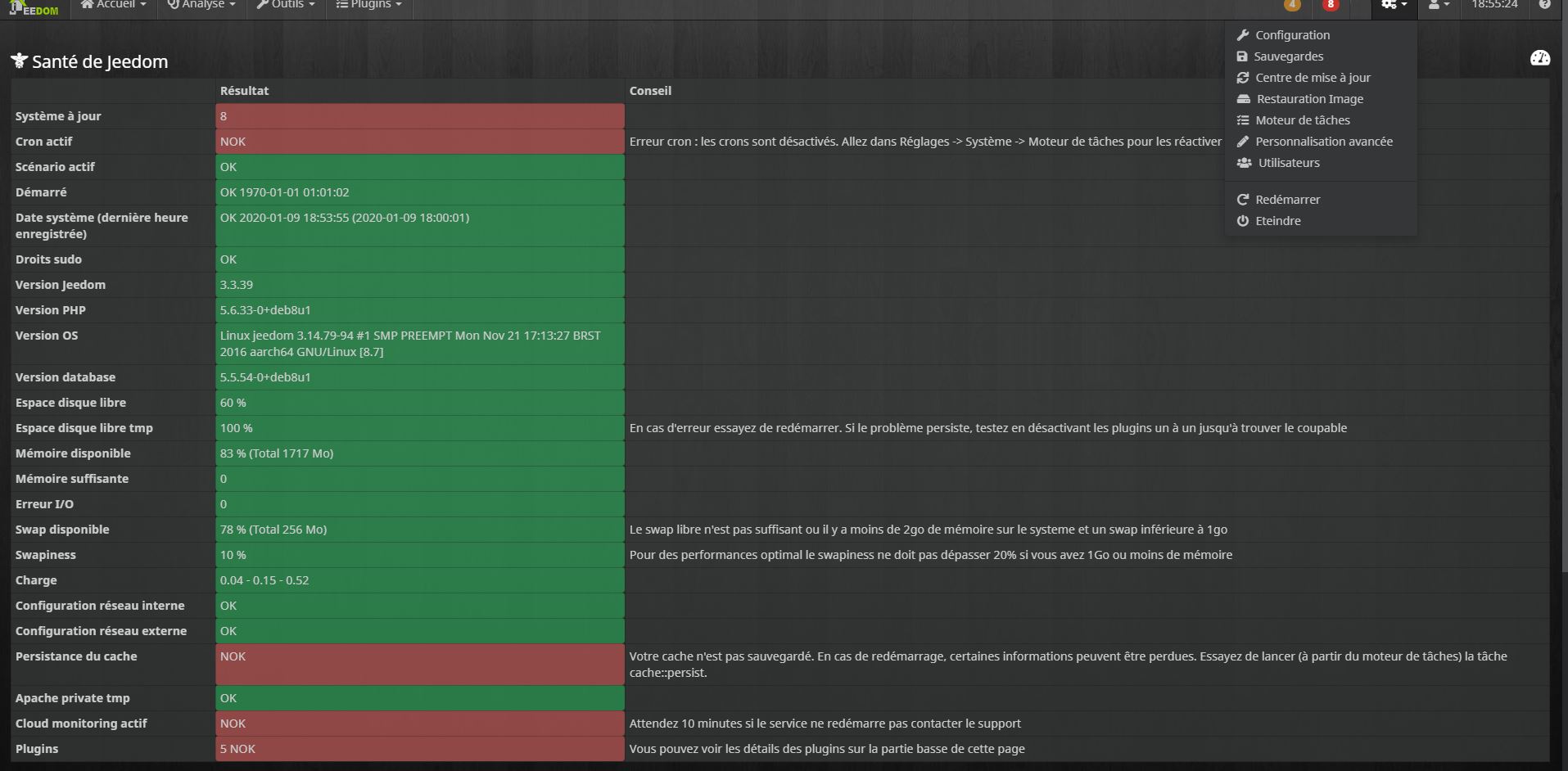The width and height of the screenshot is (1568, 771).
Task: Open the orange badge showing 4
Action: 1292,5
